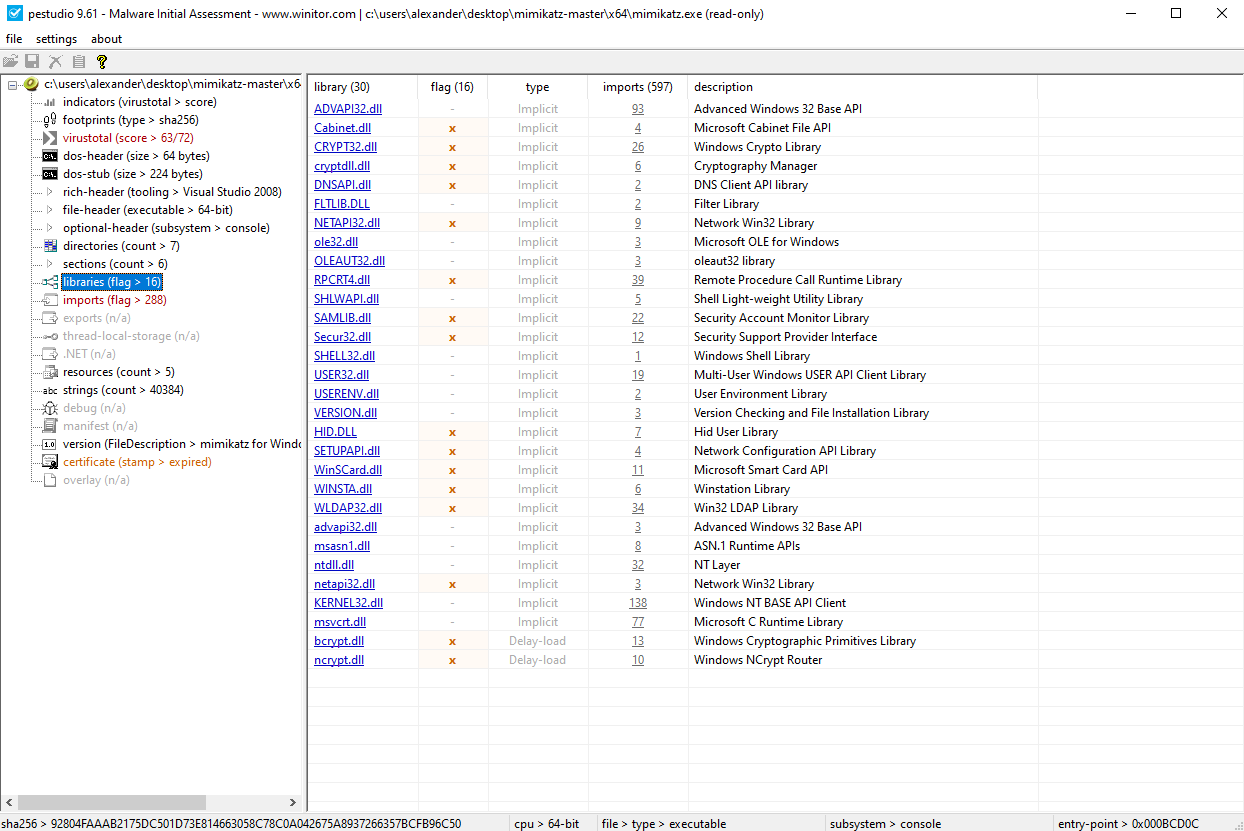Expand the rich-header node arrow
Viewport: 1244px width, 831px height.
(51, 192)
